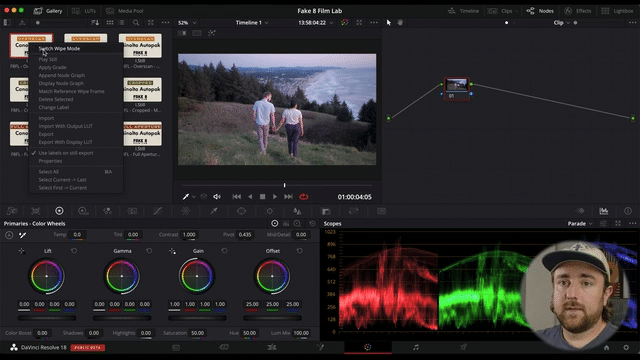Jump to last frame transport button
This screenshot has width=640, height=360.
point(288,197)
